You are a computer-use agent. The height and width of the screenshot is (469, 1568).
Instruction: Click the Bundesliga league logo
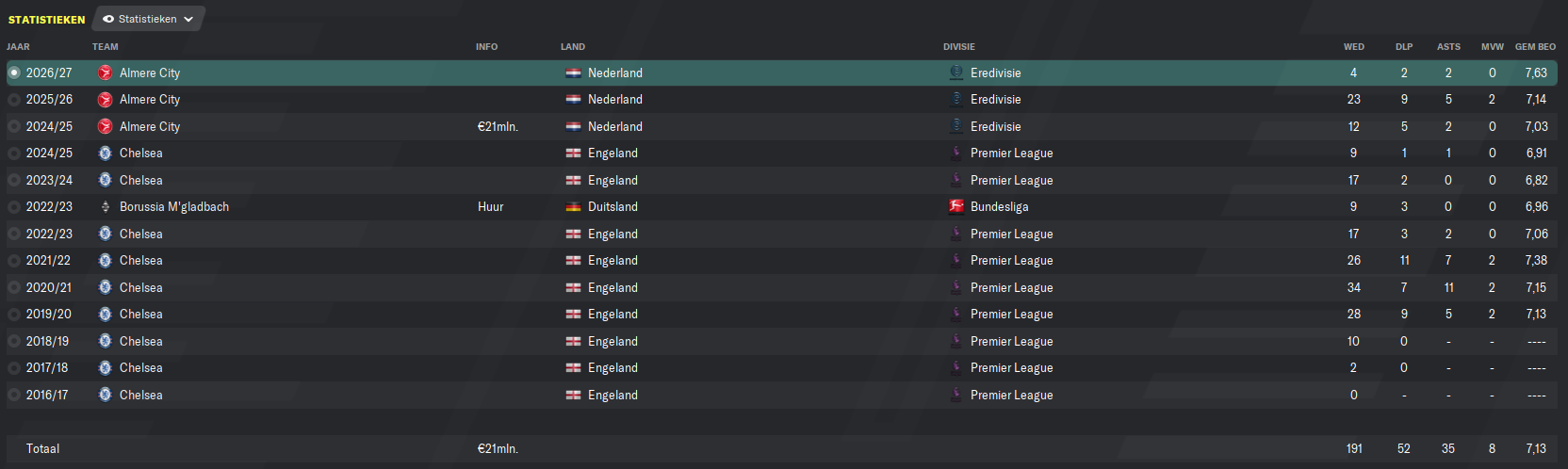pyautogui.click(x=956, y=206)
